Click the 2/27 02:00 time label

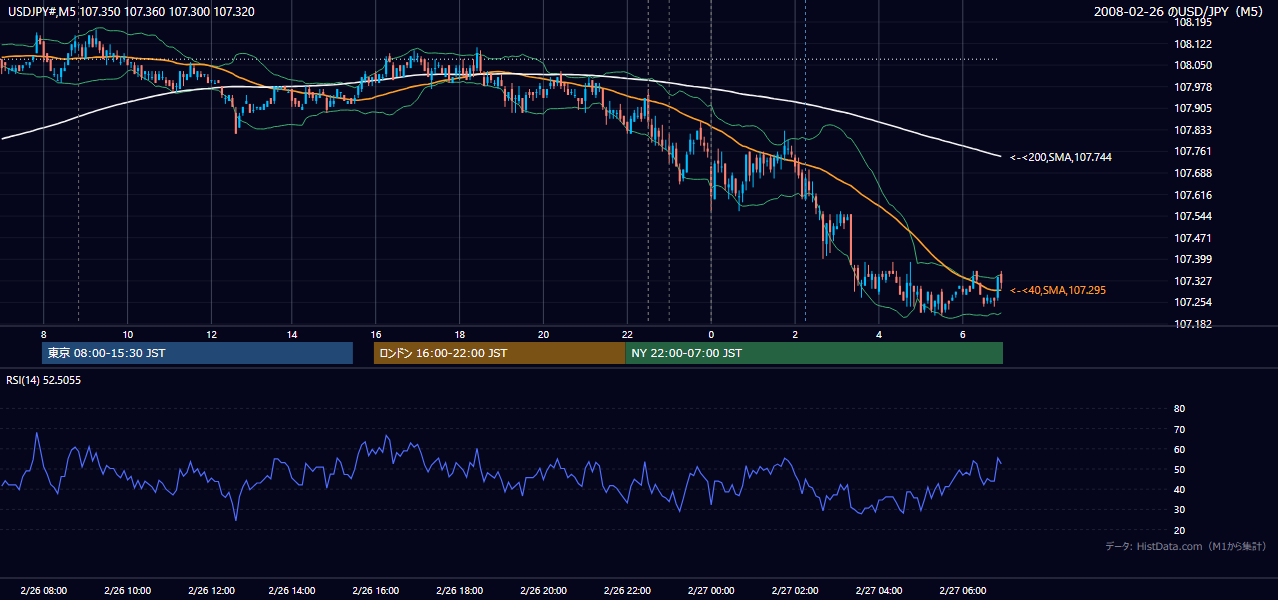click(x=795, y=591)
